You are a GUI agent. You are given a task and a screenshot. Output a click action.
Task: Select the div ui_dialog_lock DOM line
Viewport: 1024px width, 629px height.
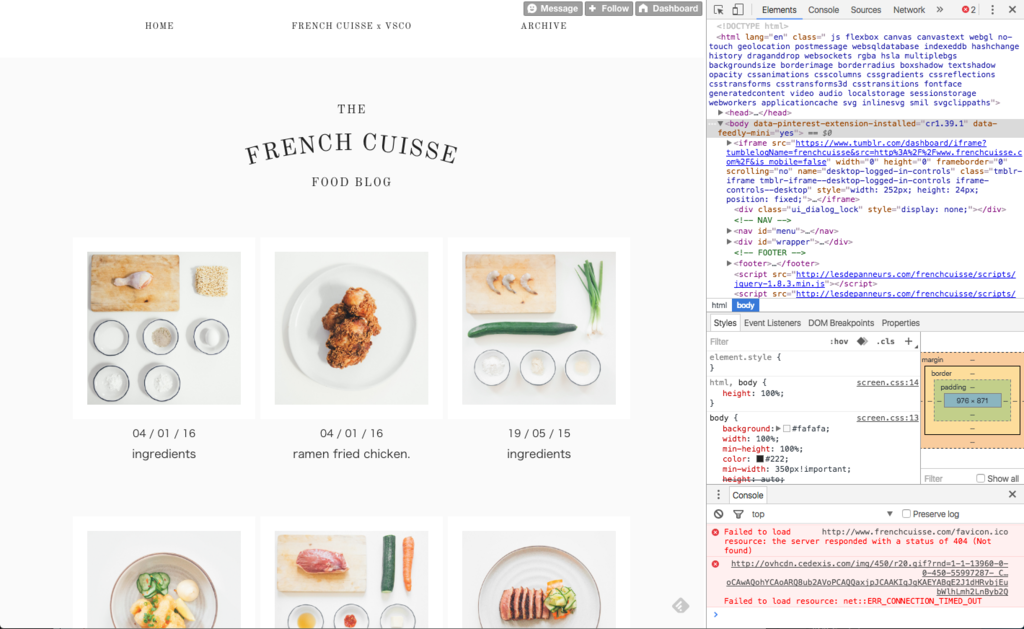coord(869,210)
